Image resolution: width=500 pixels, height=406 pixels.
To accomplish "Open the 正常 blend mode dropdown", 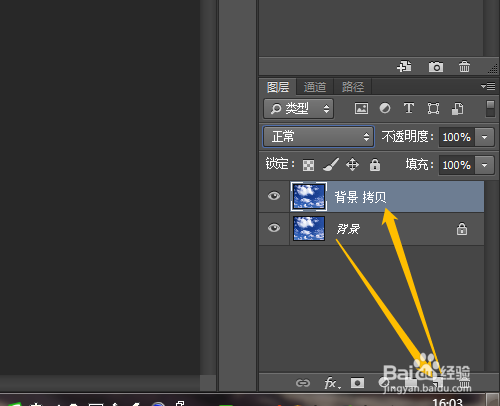I will click(x=318, y=137).
